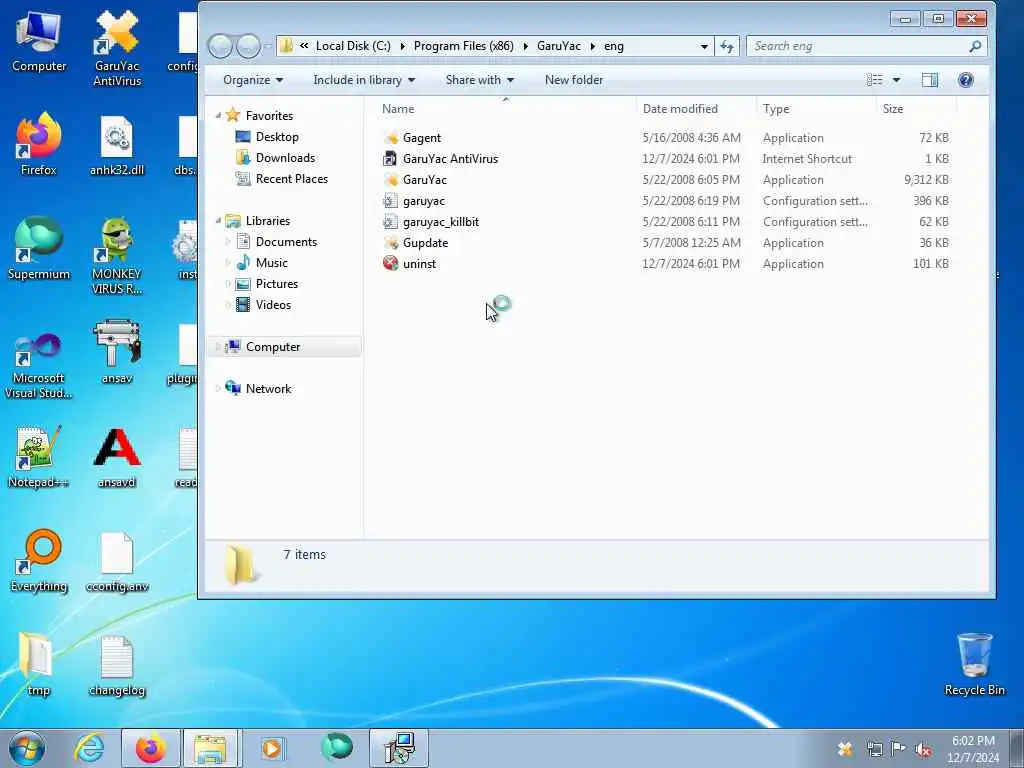Select the GaruYac application file

pyautogui.click(x=415, y=180)
